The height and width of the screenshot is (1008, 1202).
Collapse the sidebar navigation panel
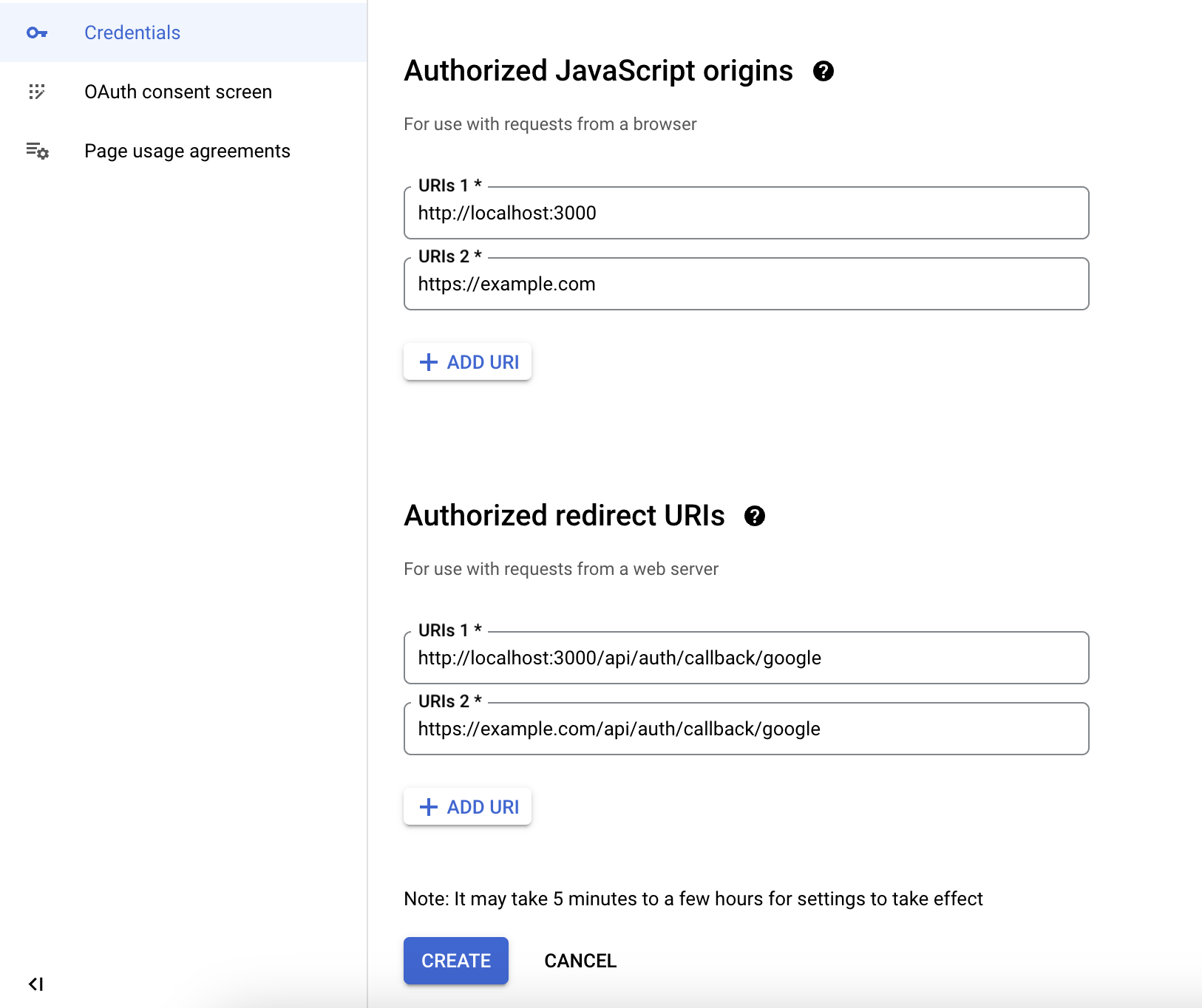pos(36,984)
